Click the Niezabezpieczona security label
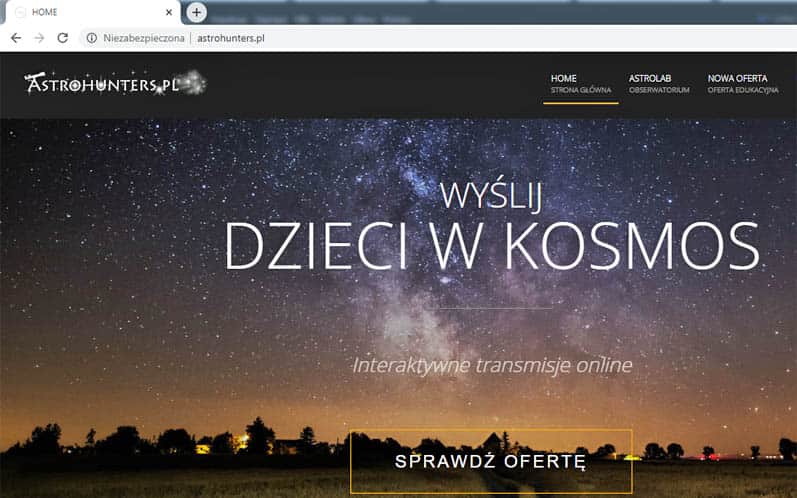 (x=143, y=38)
